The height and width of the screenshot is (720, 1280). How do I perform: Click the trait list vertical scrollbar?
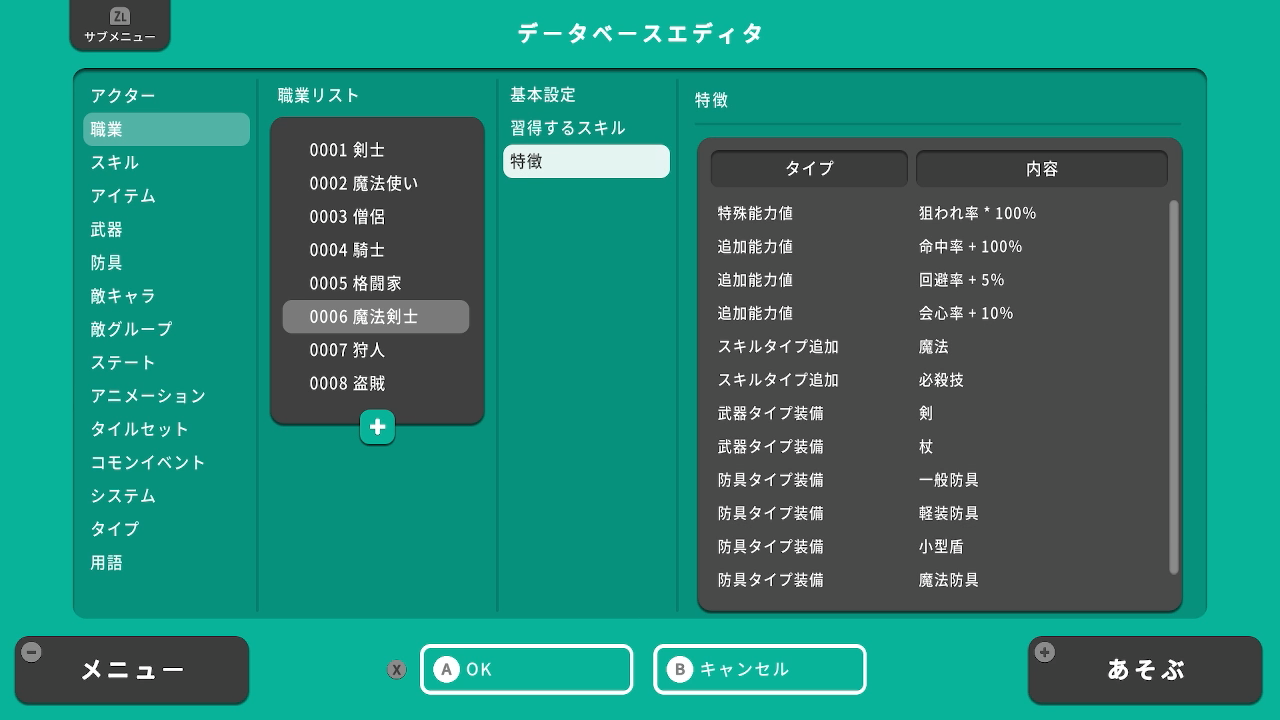1174,387
